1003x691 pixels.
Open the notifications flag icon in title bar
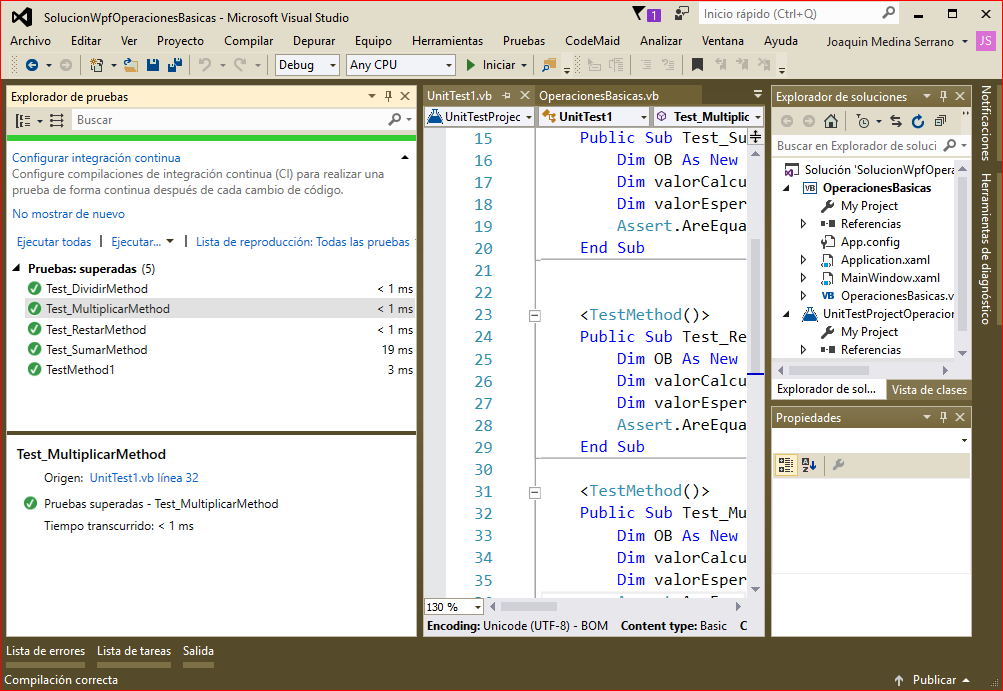pos(638,13)
